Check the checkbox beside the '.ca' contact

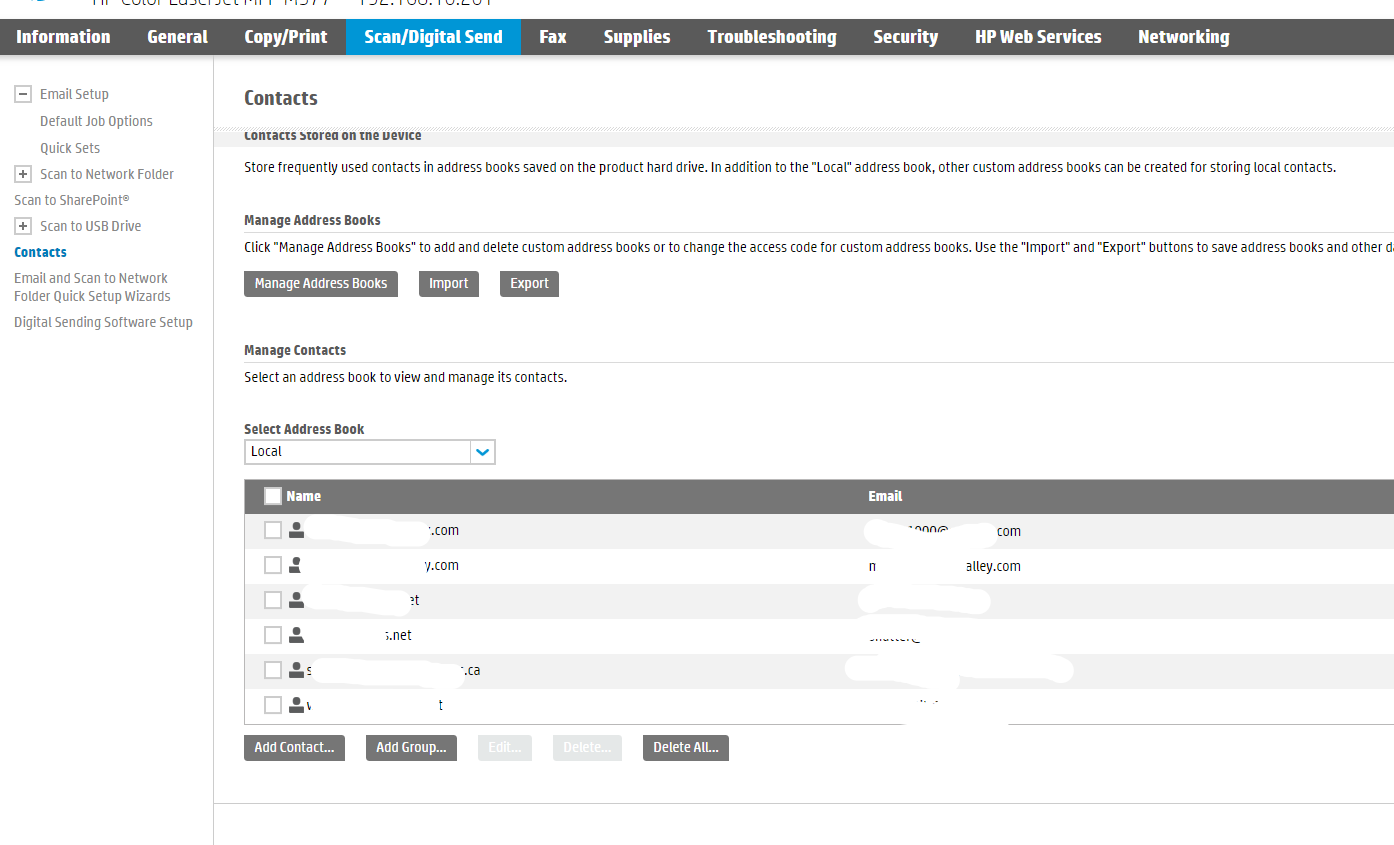pyautogui.click(x=272, y=669)
